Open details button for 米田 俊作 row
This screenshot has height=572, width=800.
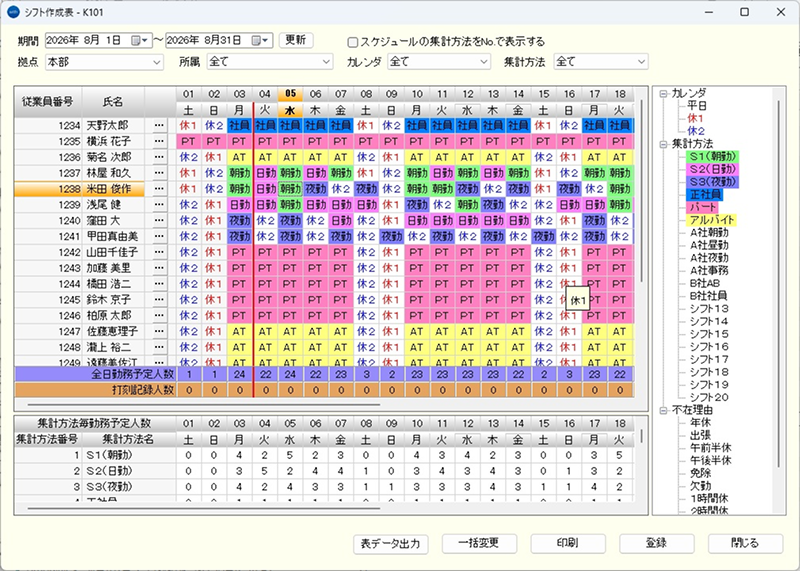click(160, 189)
